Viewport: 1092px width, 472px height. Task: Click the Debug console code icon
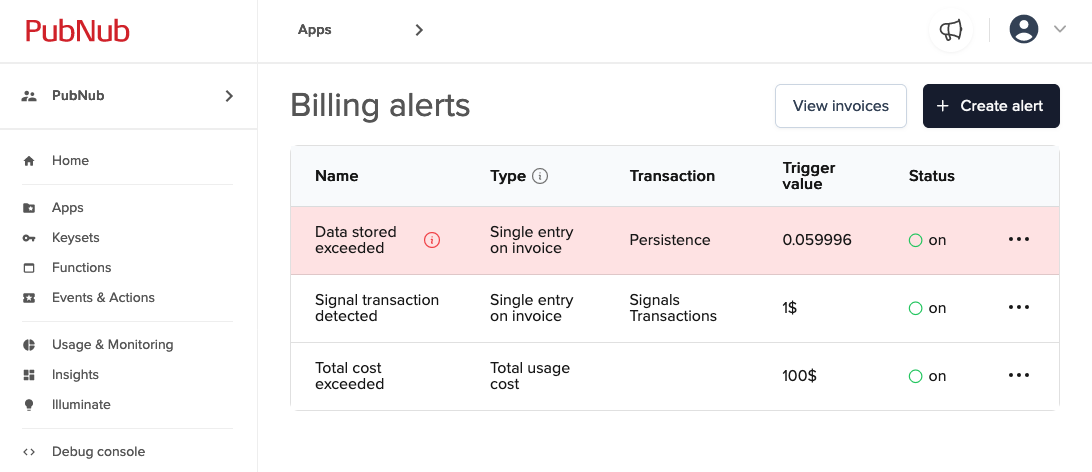[x=29, y=452]
